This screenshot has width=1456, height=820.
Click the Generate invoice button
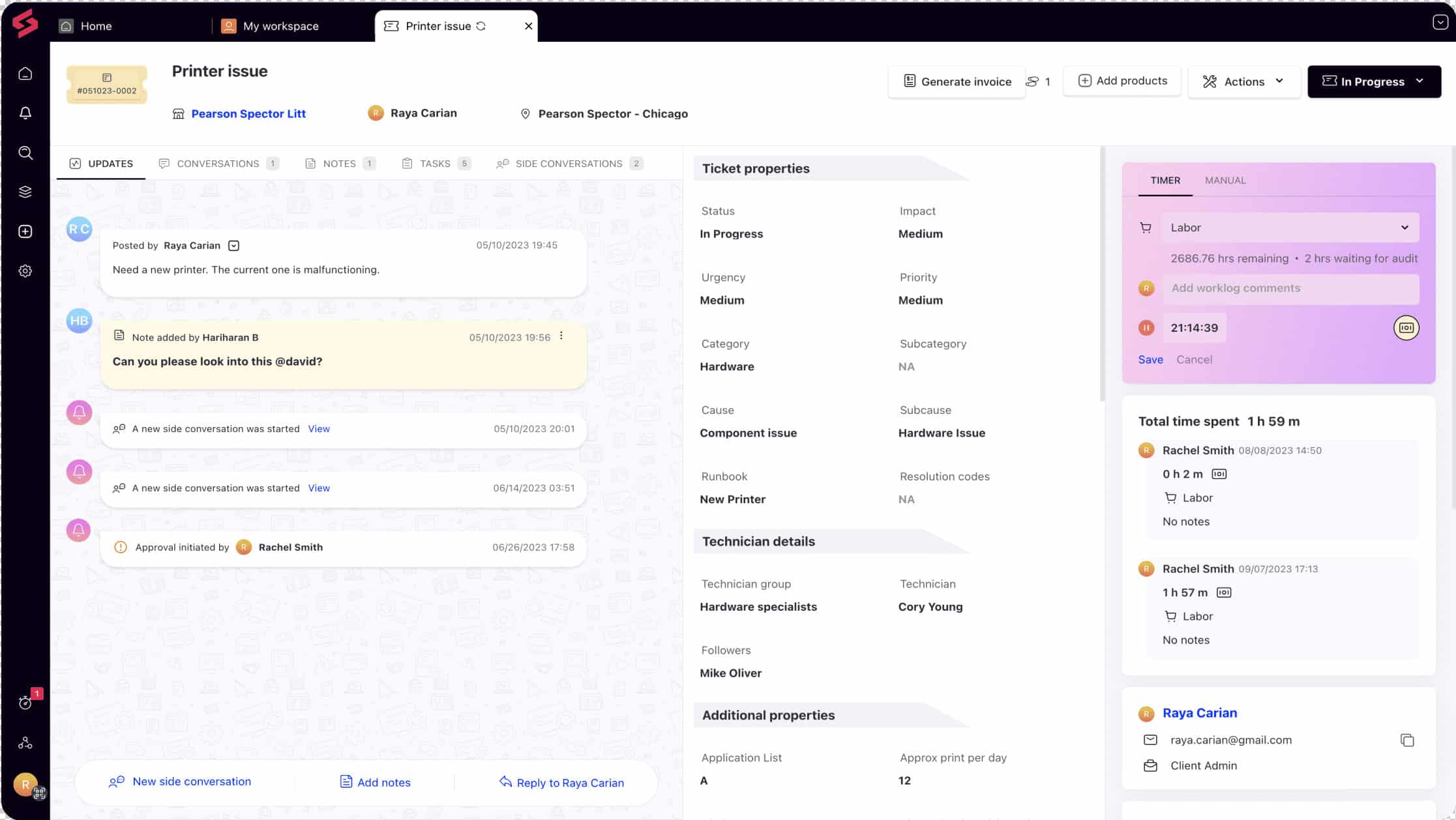tap(958, 81)
